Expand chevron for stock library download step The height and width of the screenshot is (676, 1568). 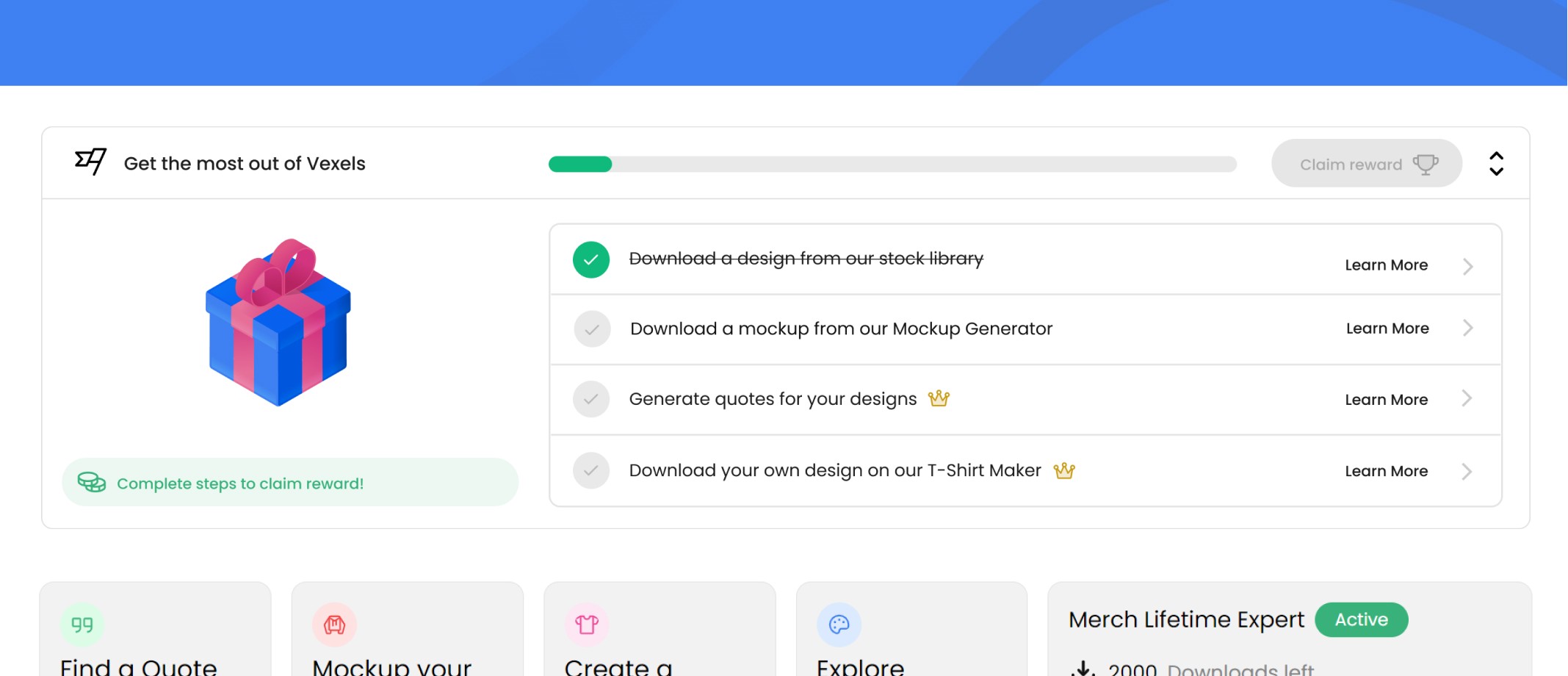tap(1467, 266)
